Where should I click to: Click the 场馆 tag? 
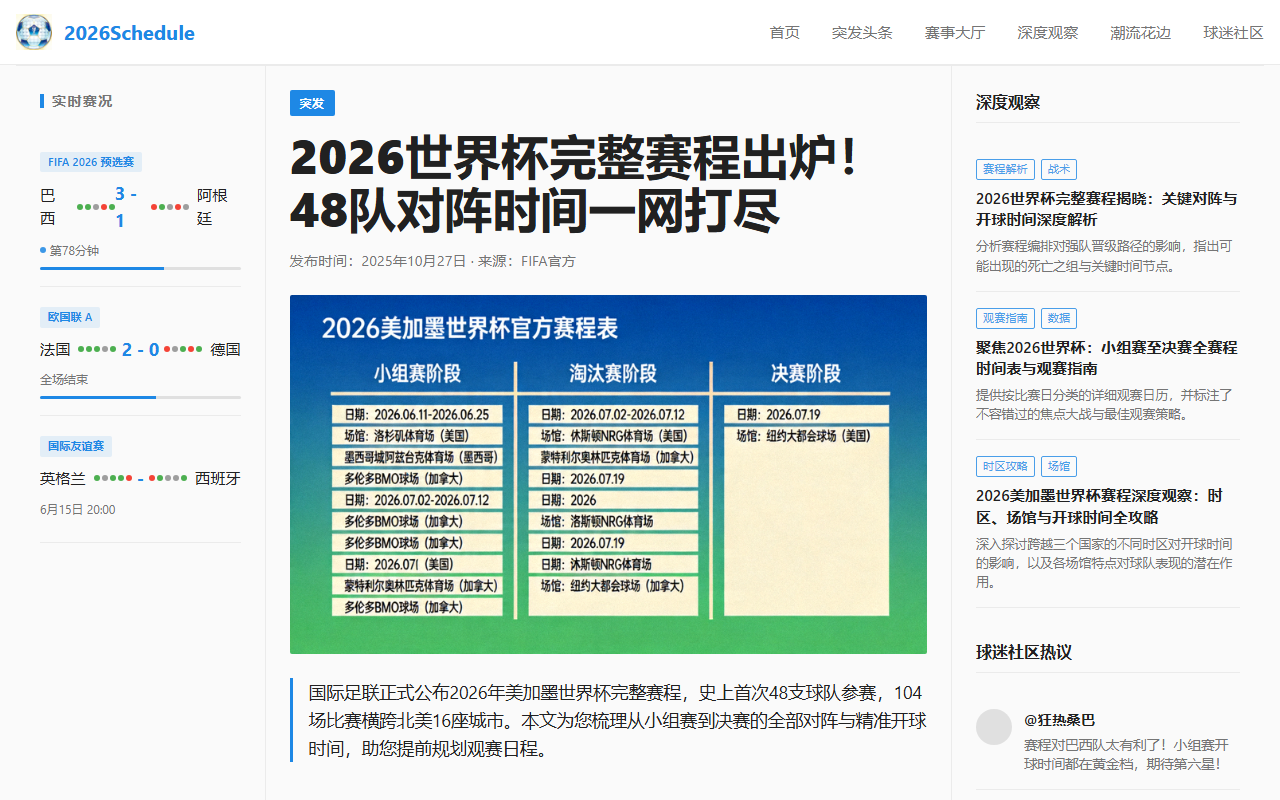pyautogui.click(x=1059, y=466)
